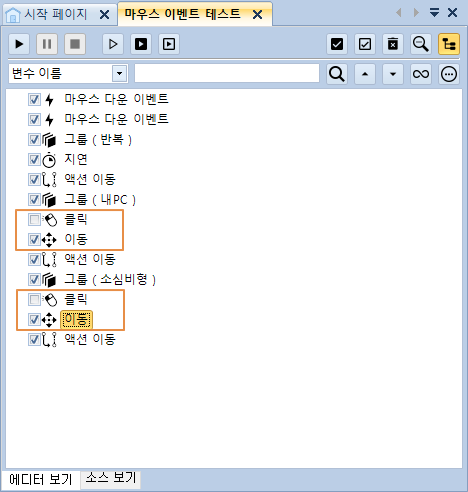Delete with the trash can icon
The width and height of the screenshot is (468, 492).
pos(393,44)
